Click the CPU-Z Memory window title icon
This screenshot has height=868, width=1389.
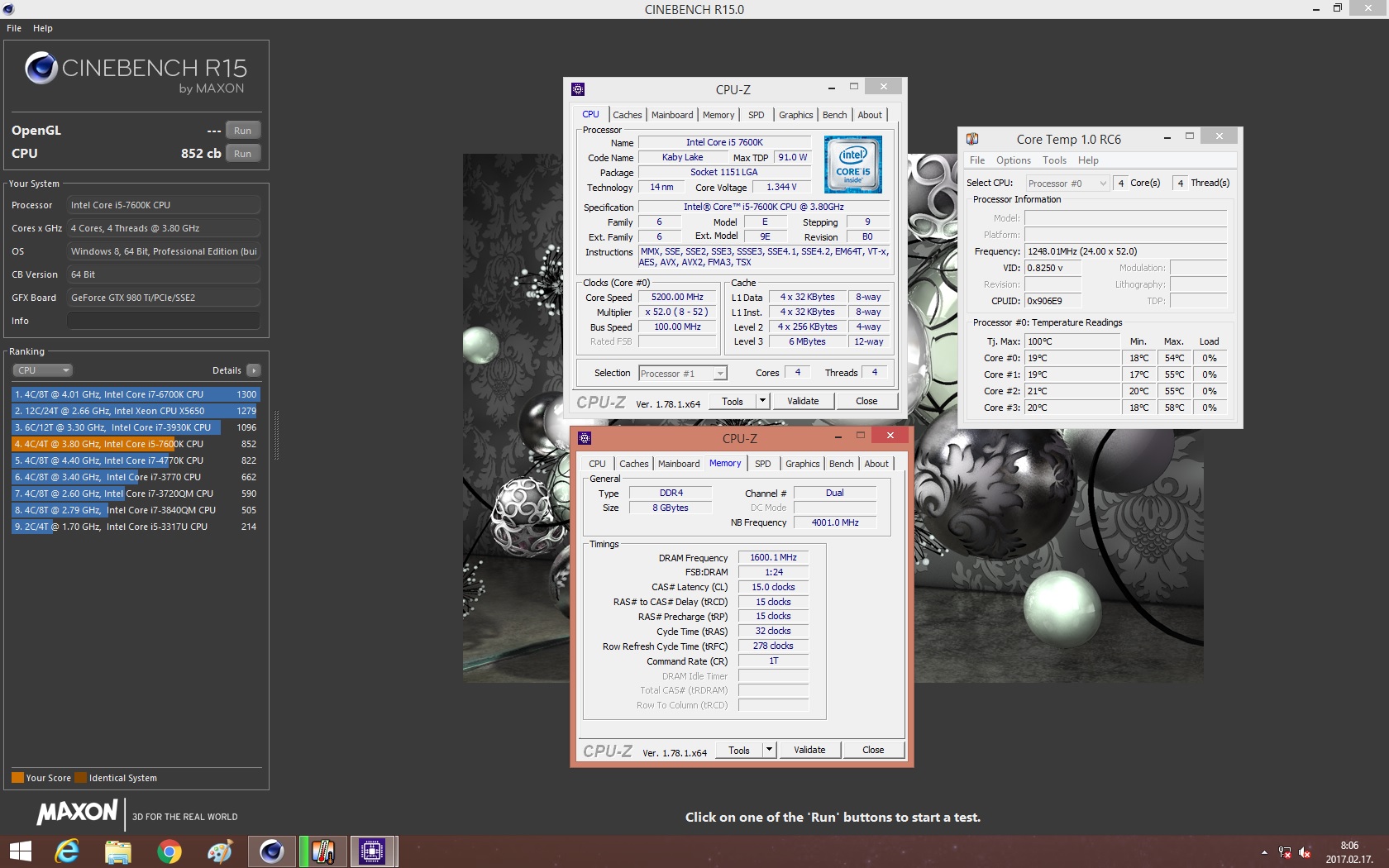tap(585, 438)
